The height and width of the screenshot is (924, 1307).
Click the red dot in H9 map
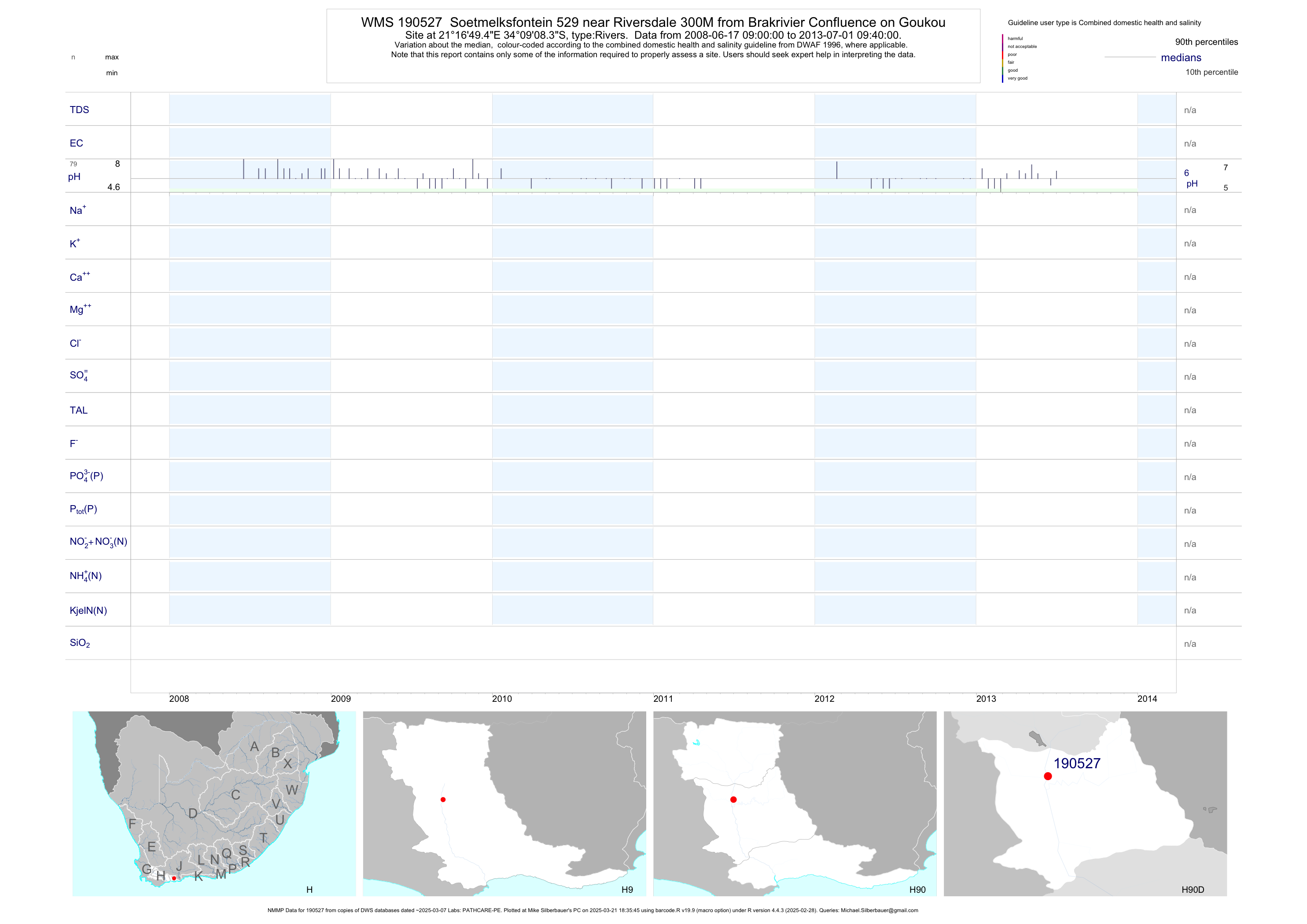[443, 799]
